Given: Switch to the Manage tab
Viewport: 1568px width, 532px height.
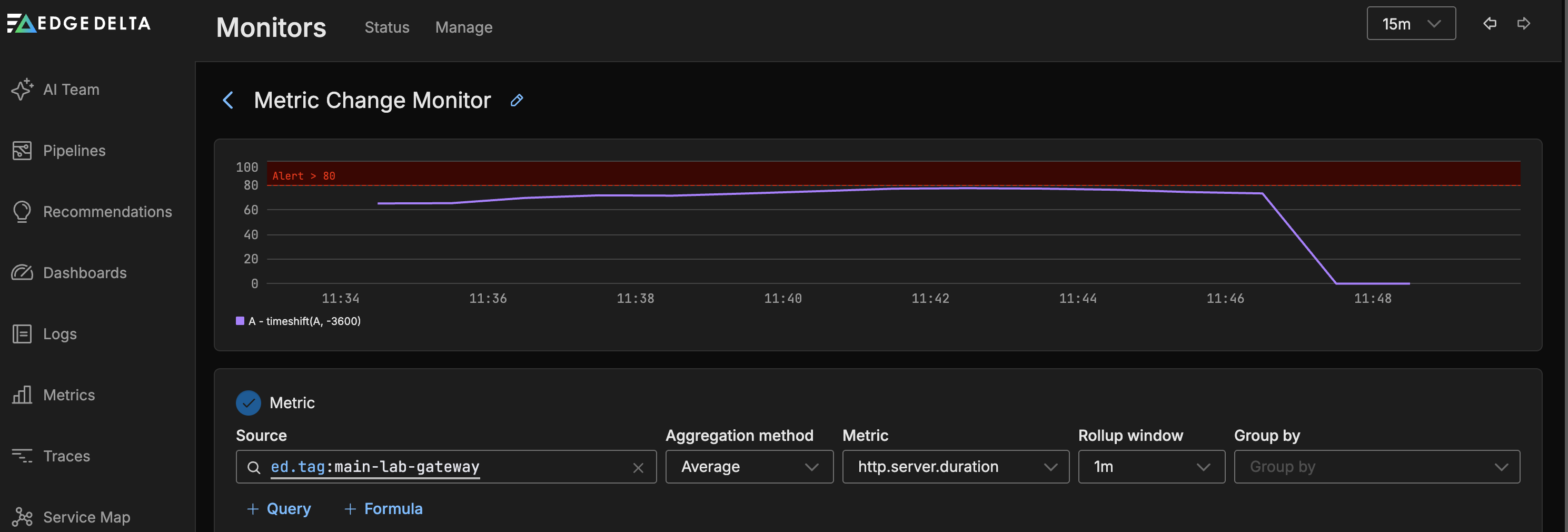Looking at the screenshot, I should [x=463, y=27].
